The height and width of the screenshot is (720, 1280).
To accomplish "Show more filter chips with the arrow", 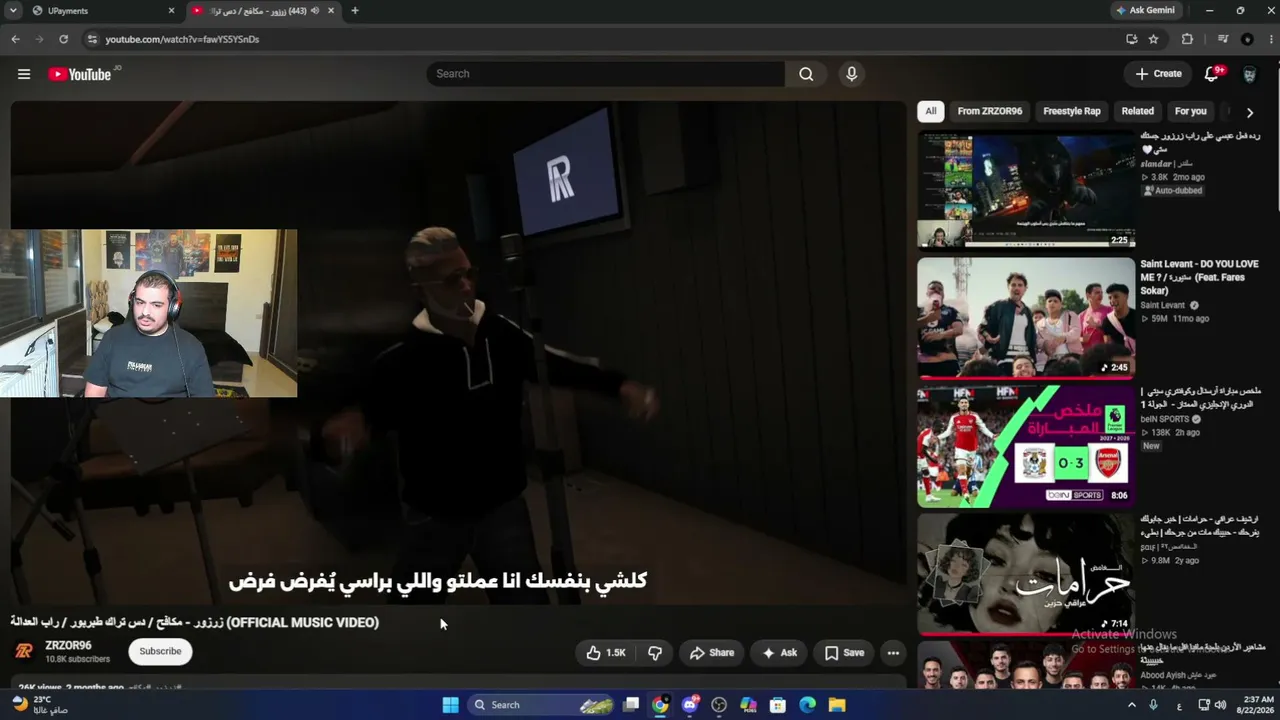I will pyautogui.click(x=1249, y=112).
